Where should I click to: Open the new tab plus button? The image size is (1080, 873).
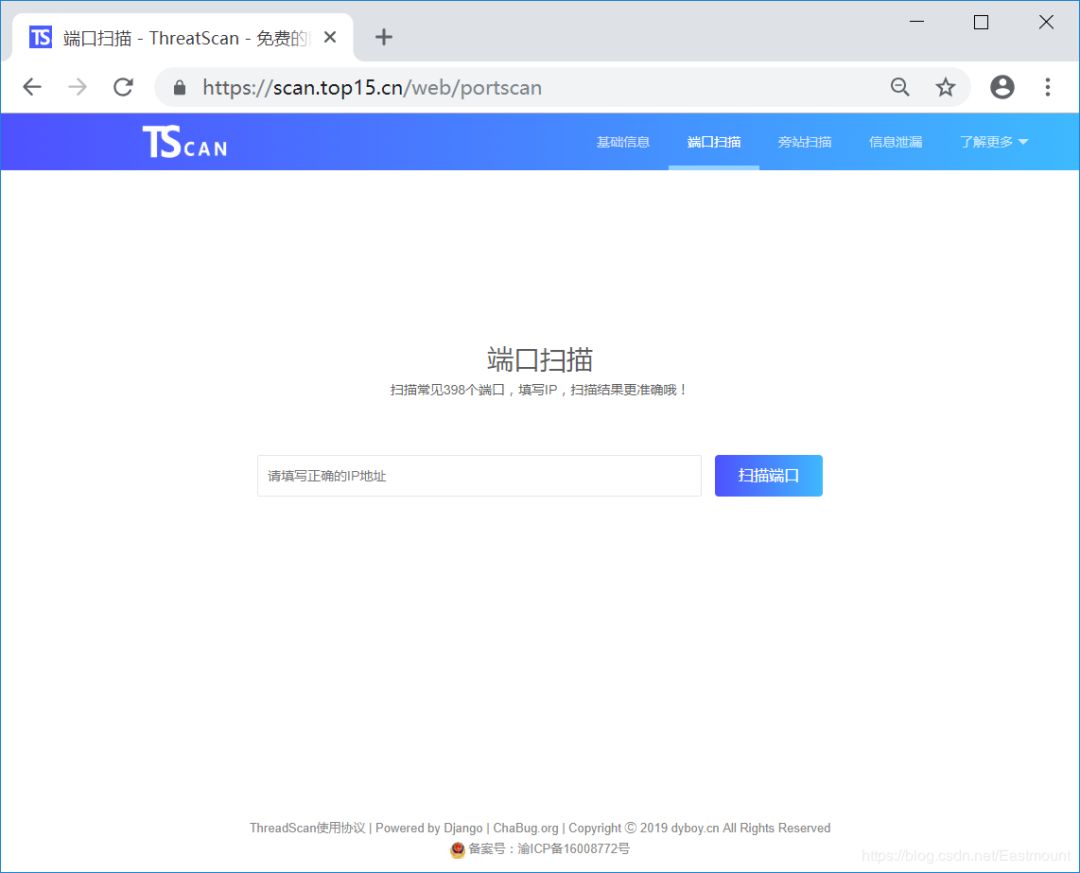(384, 36)
